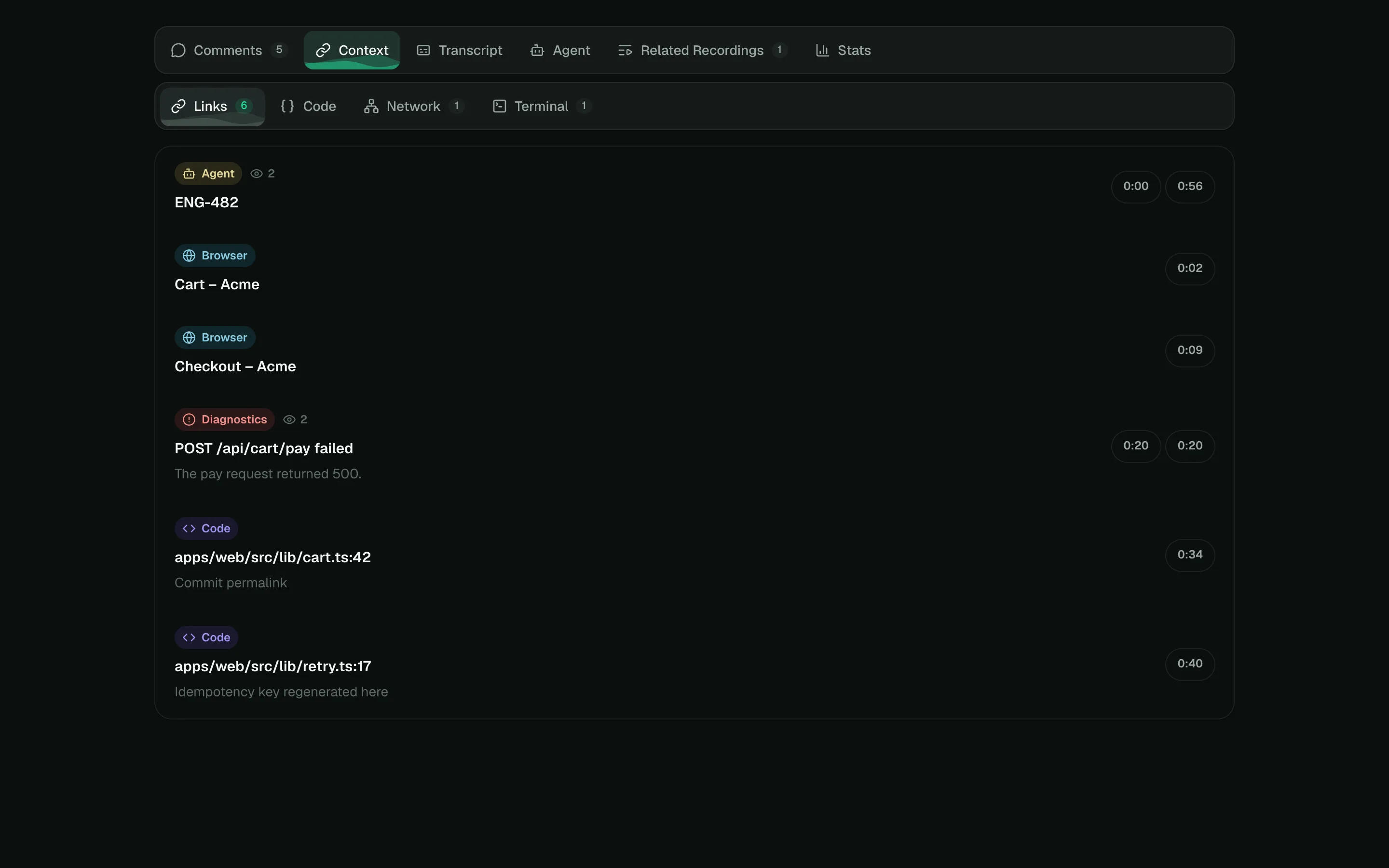
Task: Click globe icon on Cart – Acme row
Action: [189, 256]
